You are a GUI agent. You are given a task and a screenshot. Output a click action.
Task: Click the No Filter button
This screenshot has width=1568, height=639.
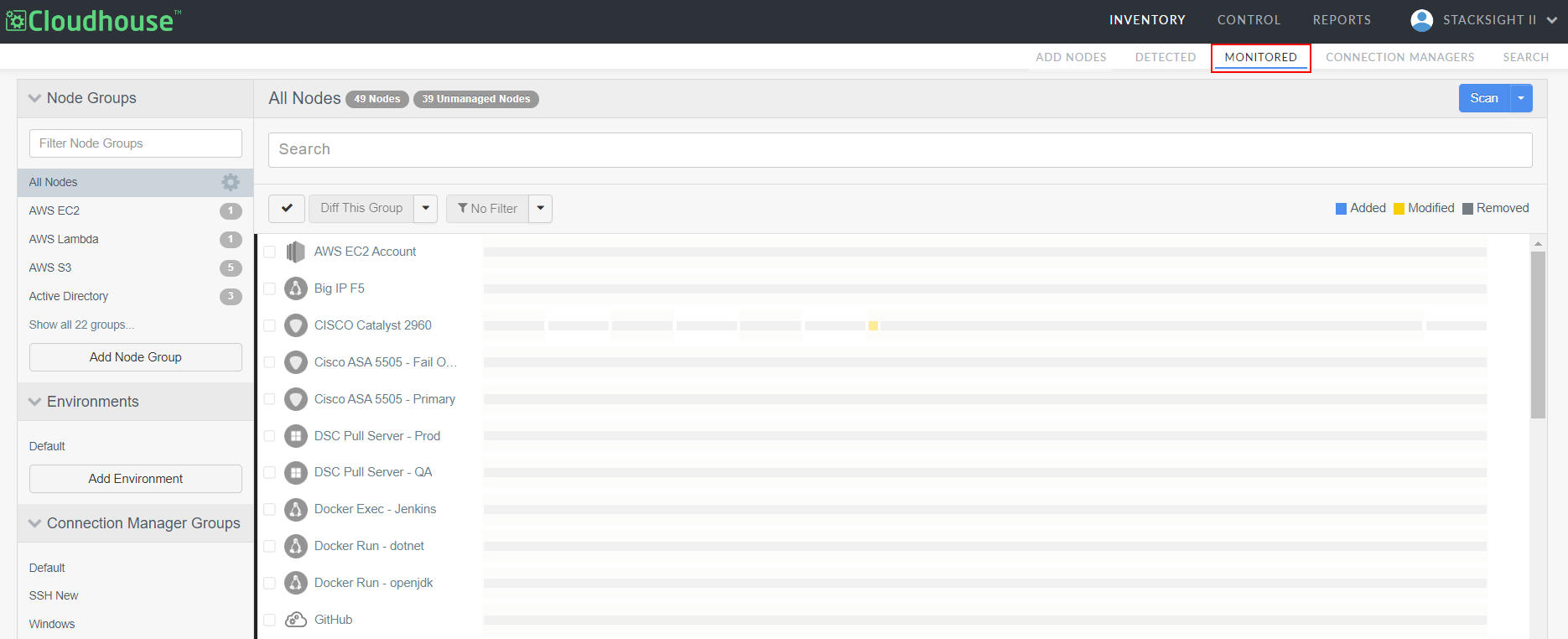487,208
